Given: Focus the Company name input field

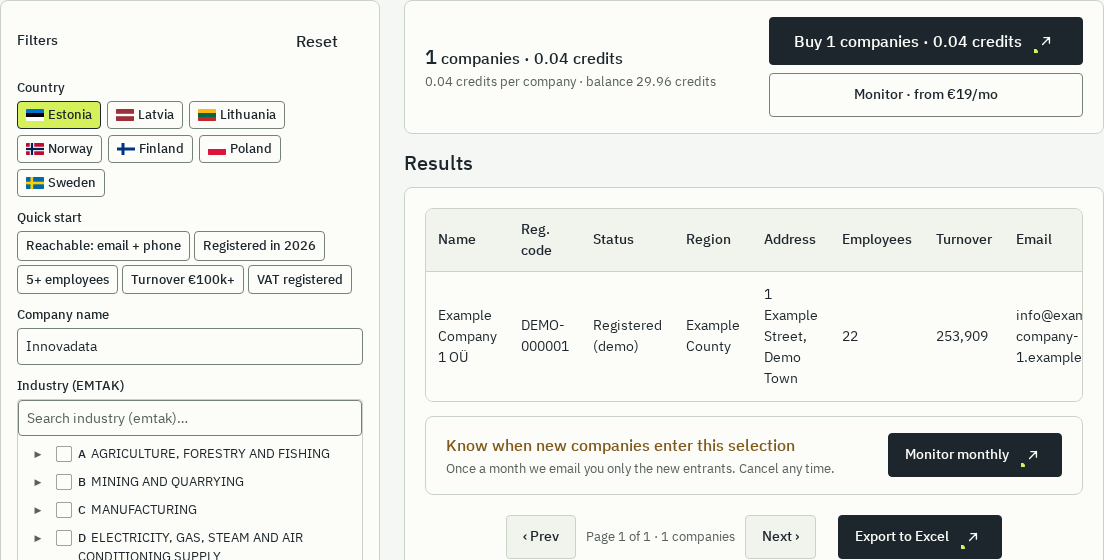Looking at the screenshot, I should (x=190, y=347).
